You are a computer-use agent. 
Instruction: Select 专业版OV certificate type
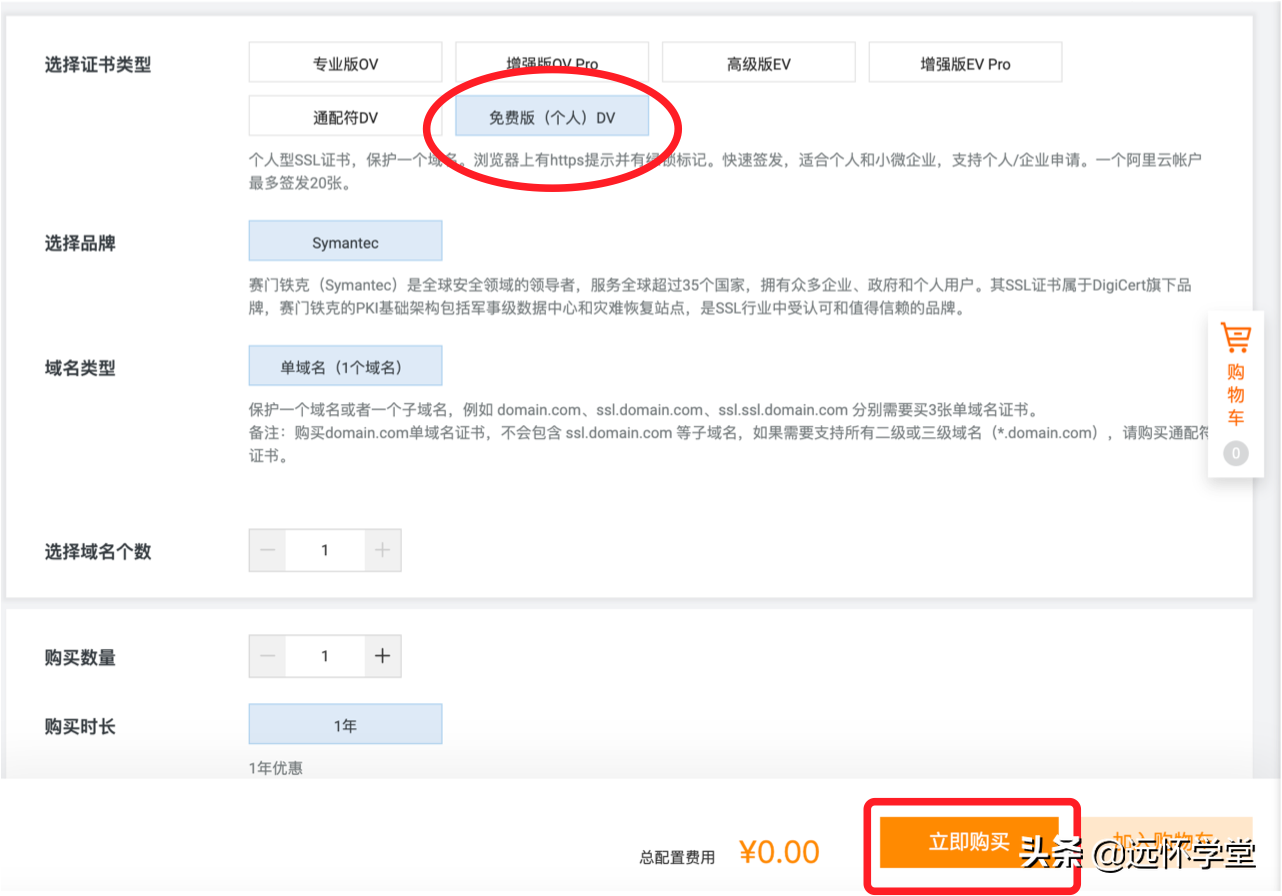point(345,64)
